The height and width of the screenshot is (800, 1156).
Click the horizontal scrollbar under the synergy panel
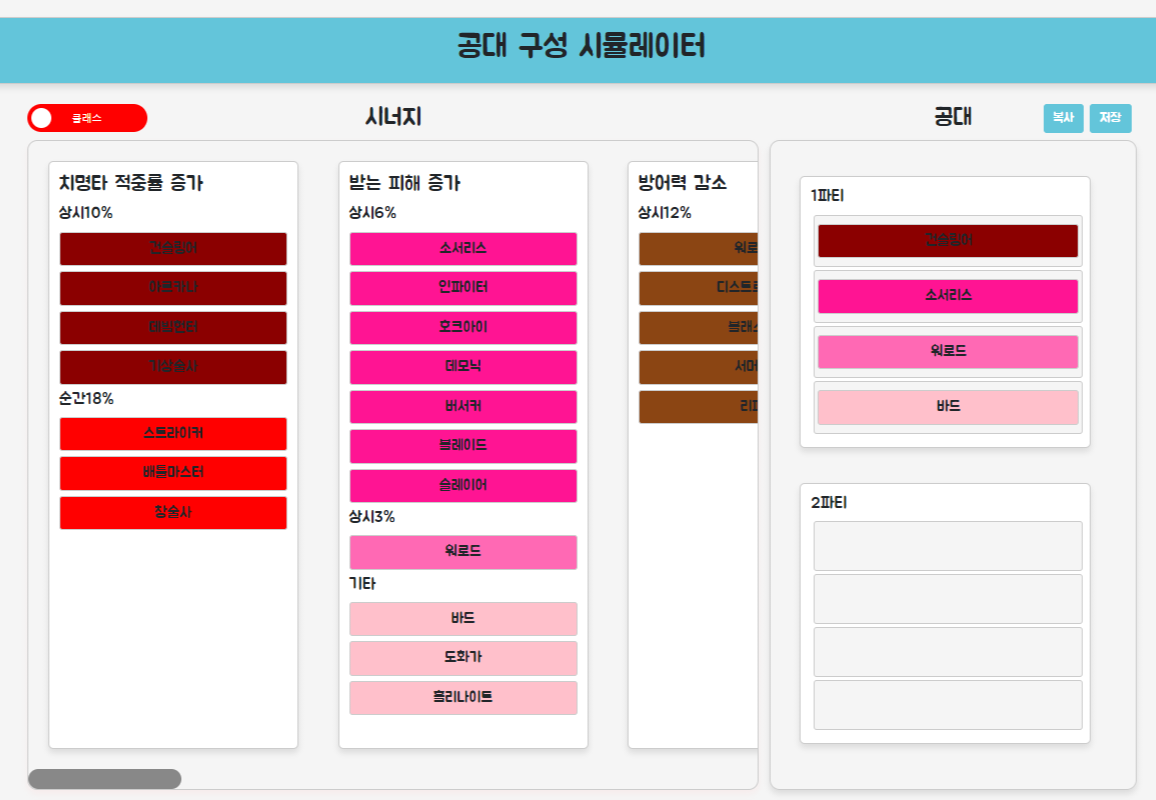click(x=105, y=779)
